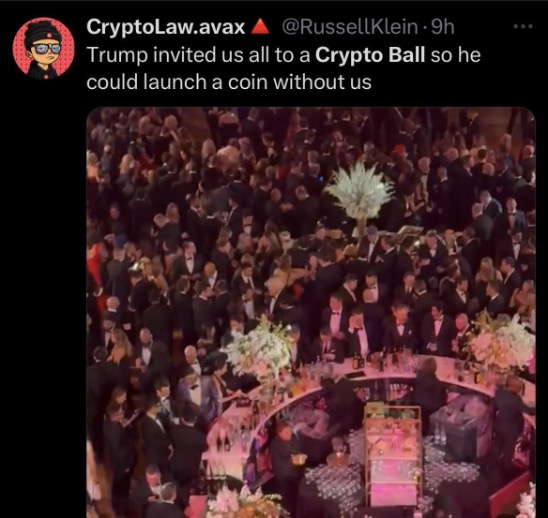Click the CryptoLaw.avax display name
The height and width of the screenshot is (518, 548).
(x=166, y=27)
